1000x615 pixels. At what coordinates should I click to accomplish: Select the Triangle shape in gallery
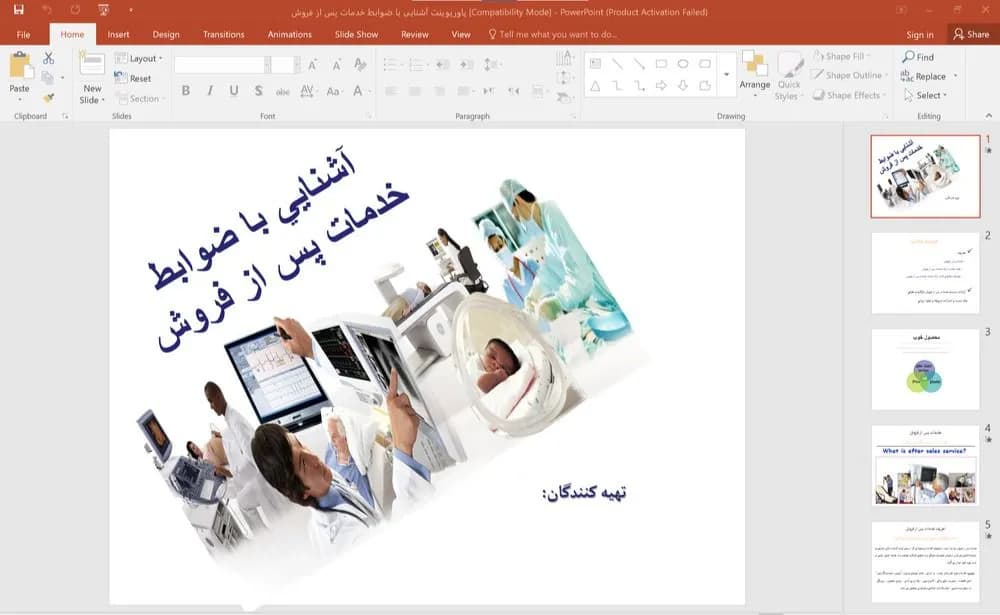596,85
